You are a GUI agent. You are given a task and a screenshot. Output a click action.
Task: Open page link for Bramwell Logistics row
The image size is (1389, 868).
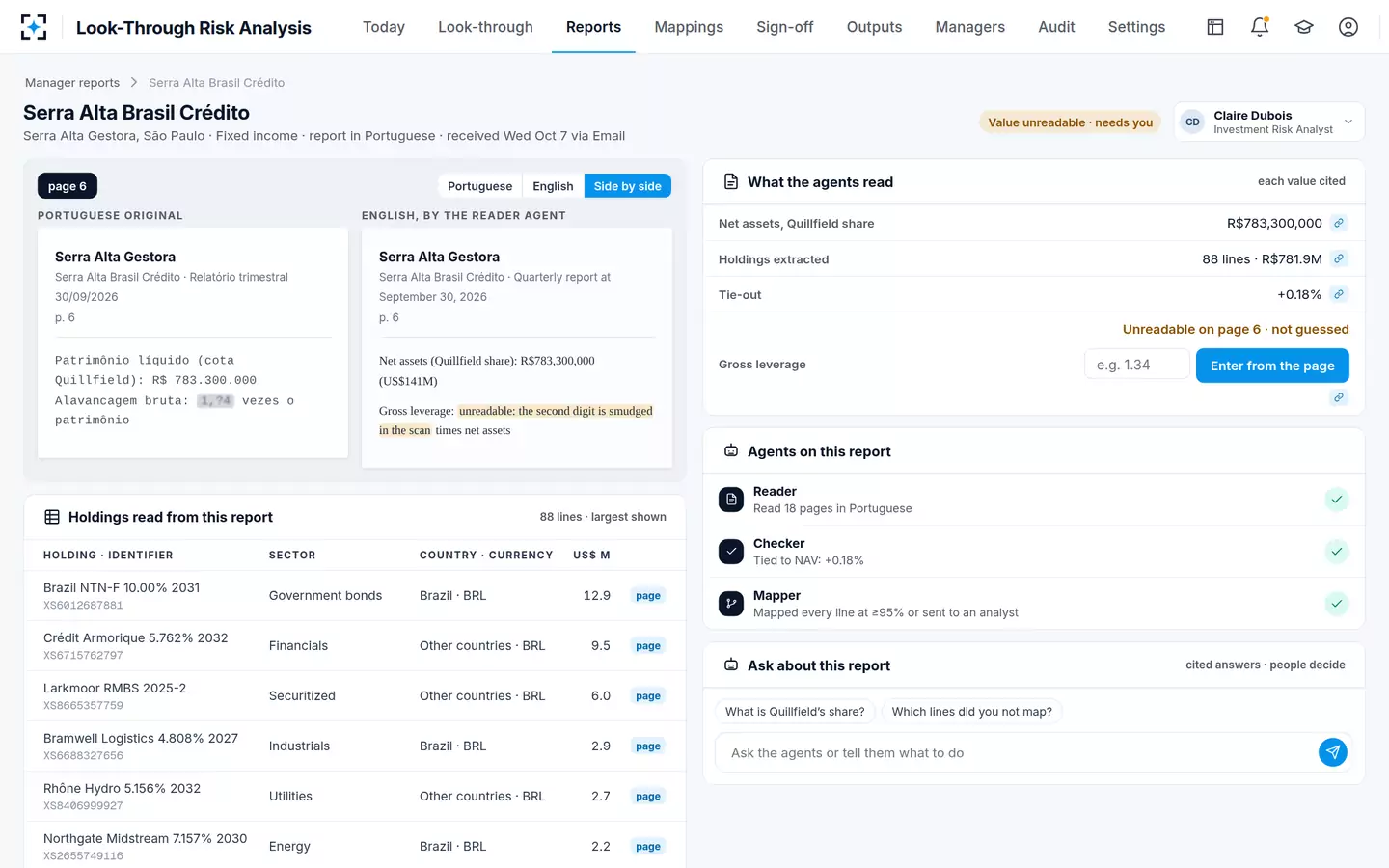coord(648,746)
